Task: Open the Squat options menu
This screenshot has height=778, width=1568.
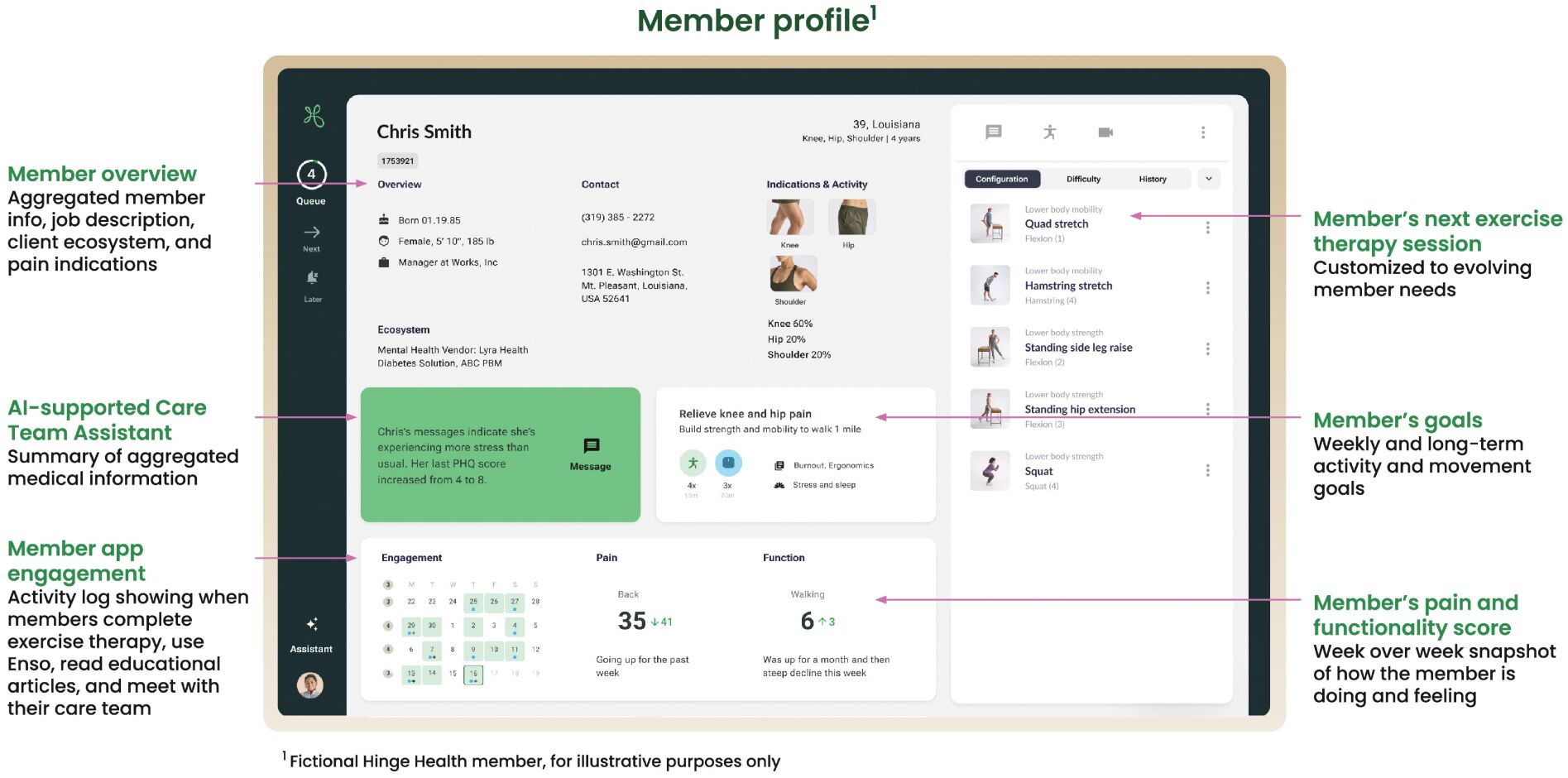Action: (x=1208, y=470)
